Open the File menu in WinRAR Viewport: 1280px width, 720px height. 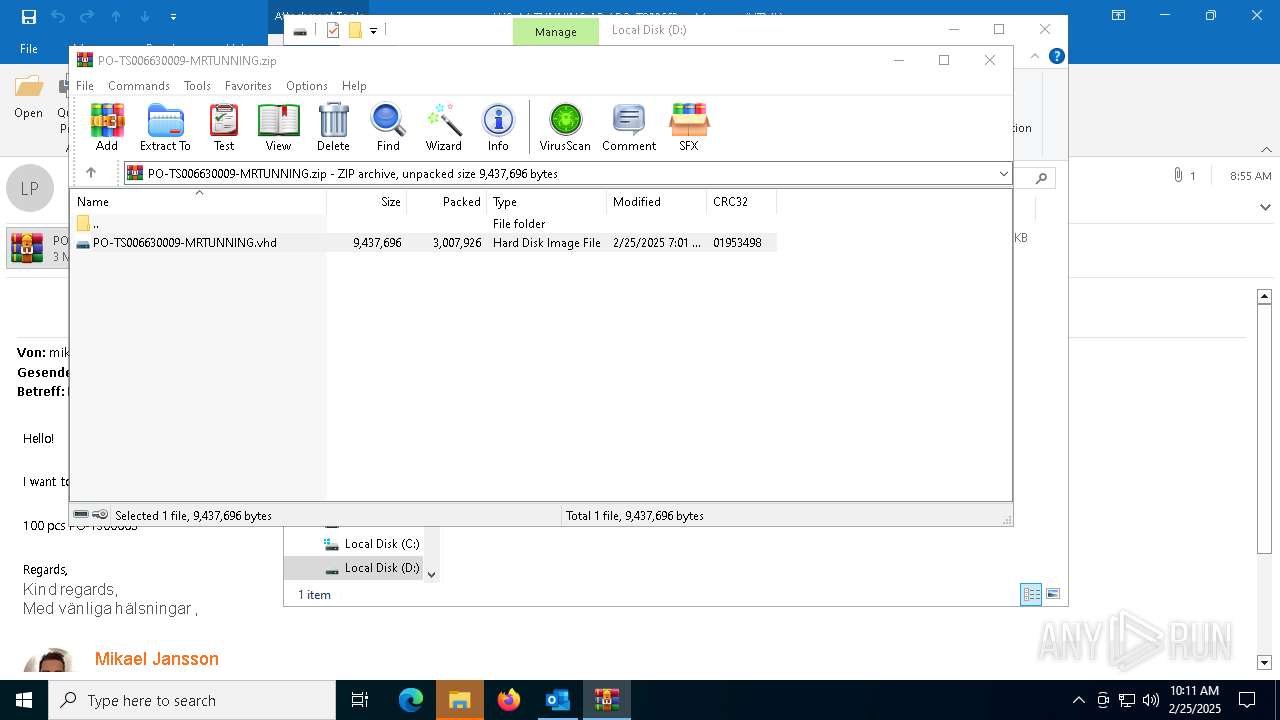[x=85, y=86]
